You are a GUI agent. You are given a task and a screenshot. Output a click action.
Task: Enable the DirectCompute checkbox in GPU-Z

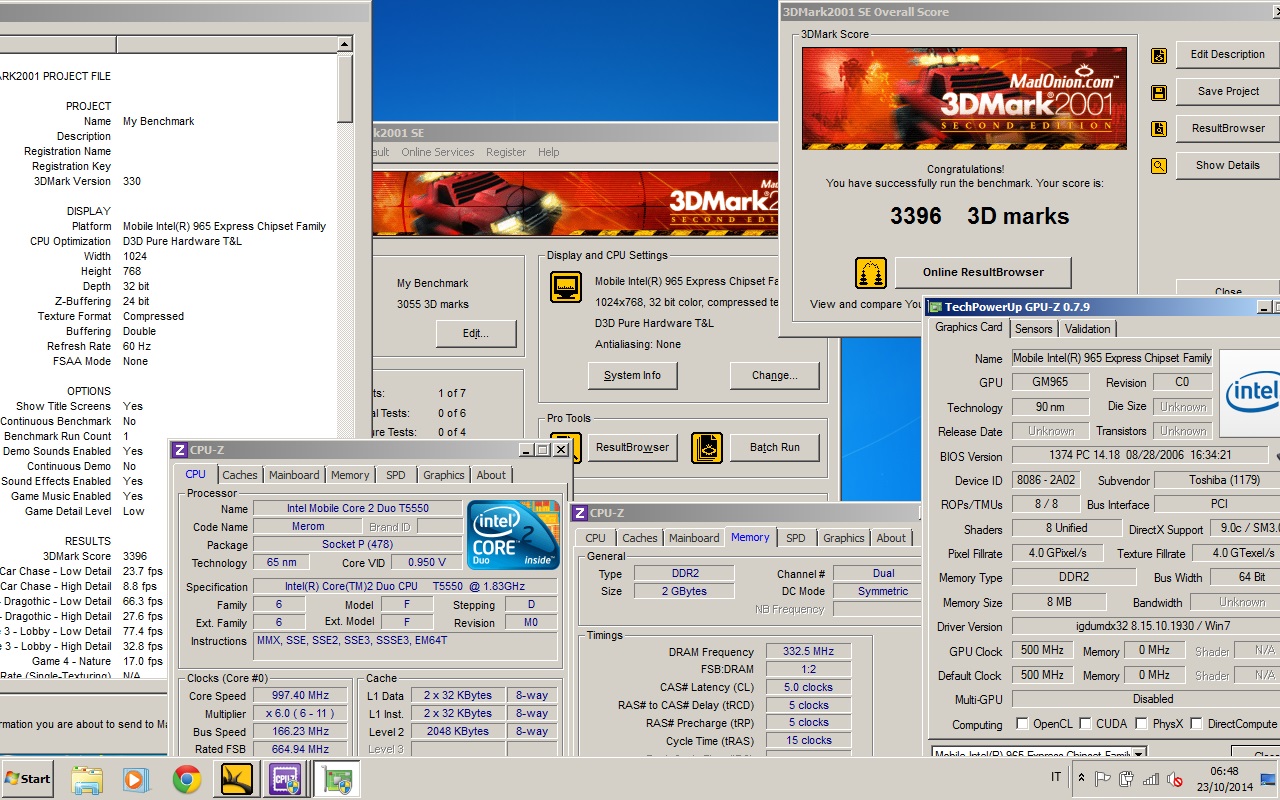1196,724
